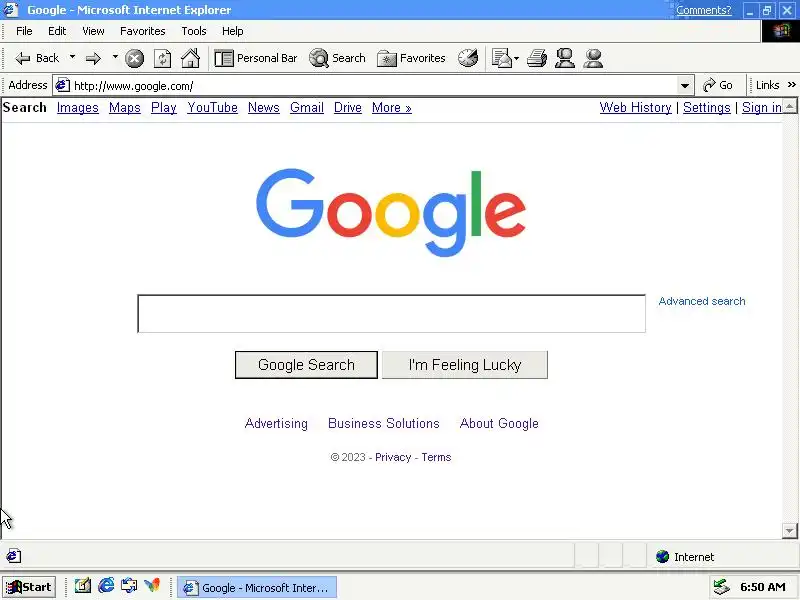Click the Back arrow toolbar button
The height and width of the screenshot is (600, 800).
(37, 58)
